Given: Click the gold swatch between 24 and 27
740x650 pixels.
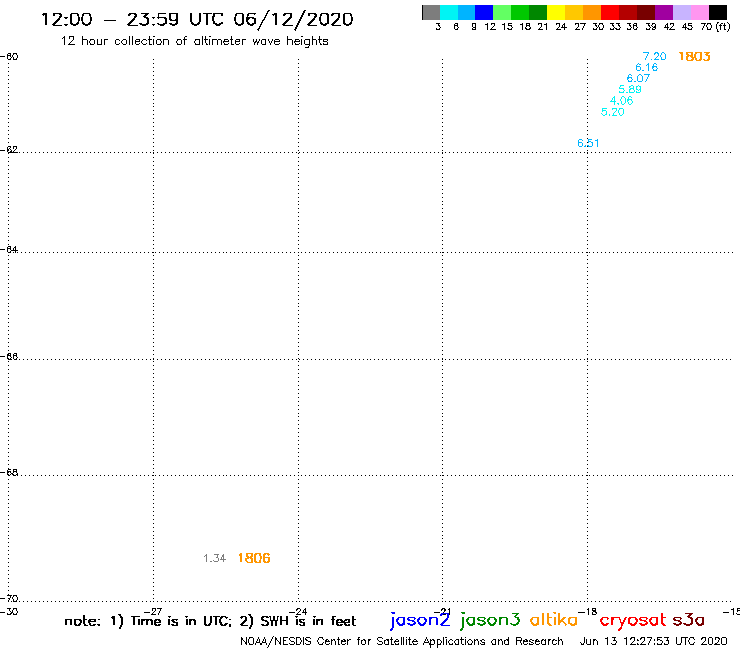Looking at the screenshot, I should [574, 12].
